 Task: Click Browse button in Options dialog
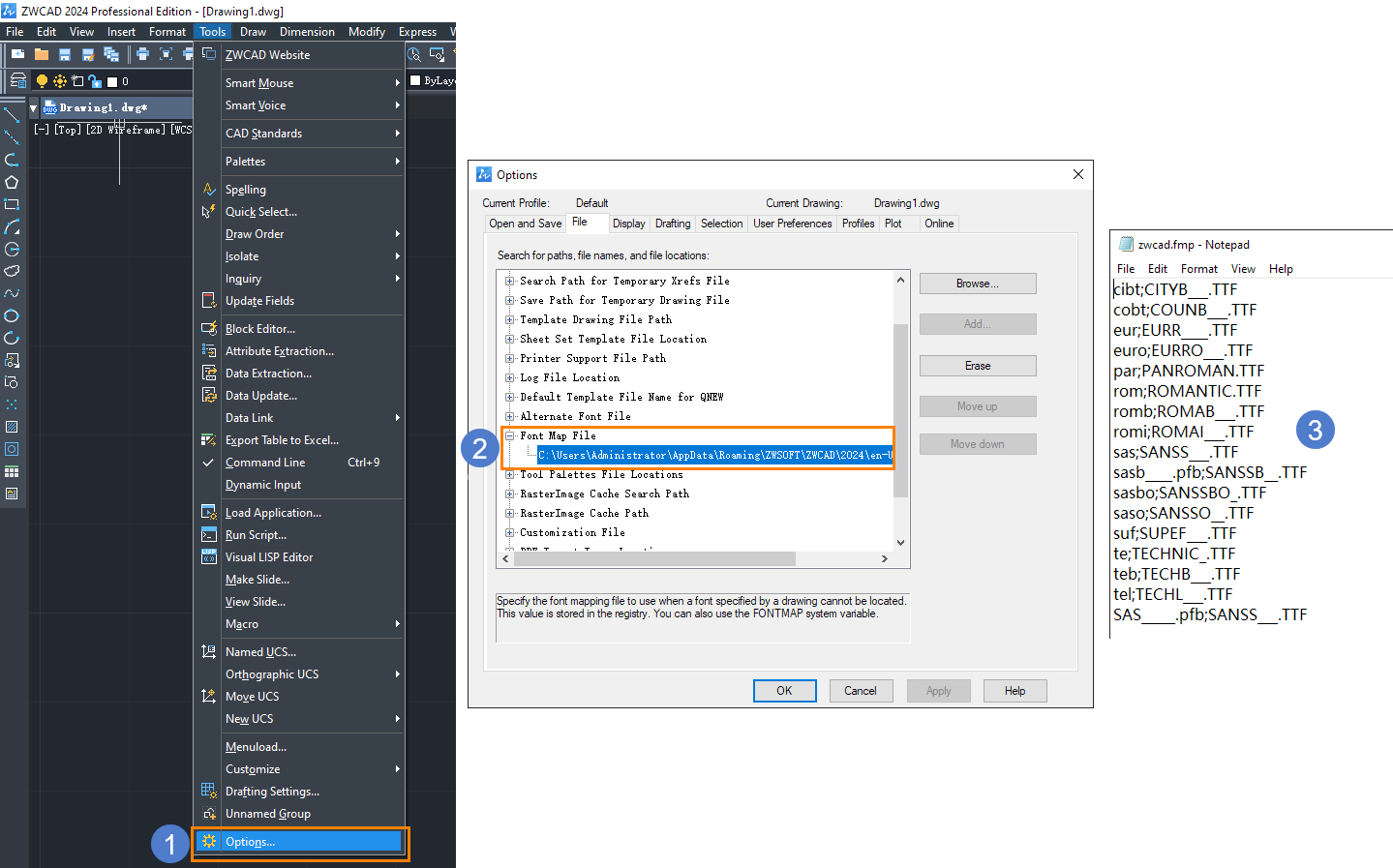tap(978, 284)
